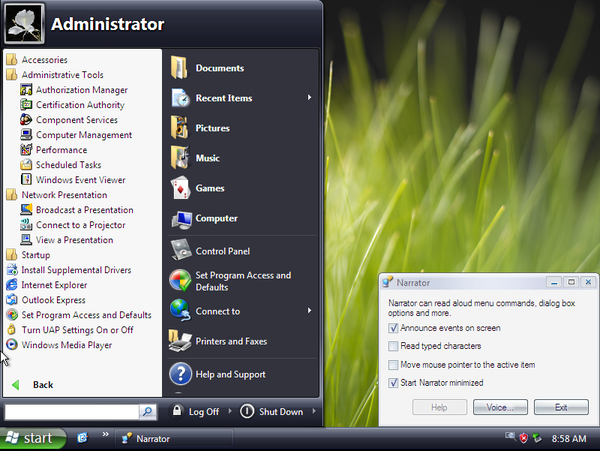
Task: Go Back to main start menu
Action: [33, 385]
